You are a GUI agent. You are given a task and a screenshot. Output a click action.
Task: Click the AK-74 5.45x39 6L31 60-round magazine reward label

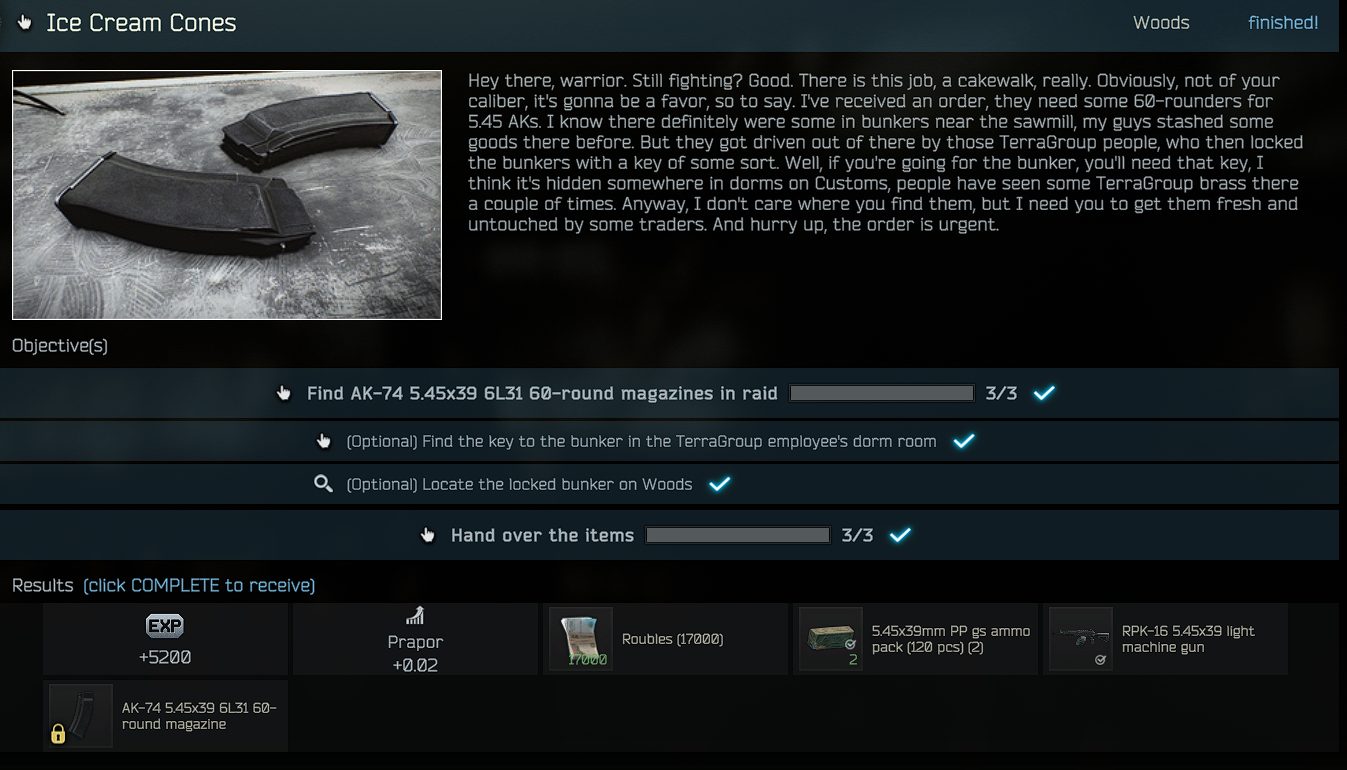point(199,716)
